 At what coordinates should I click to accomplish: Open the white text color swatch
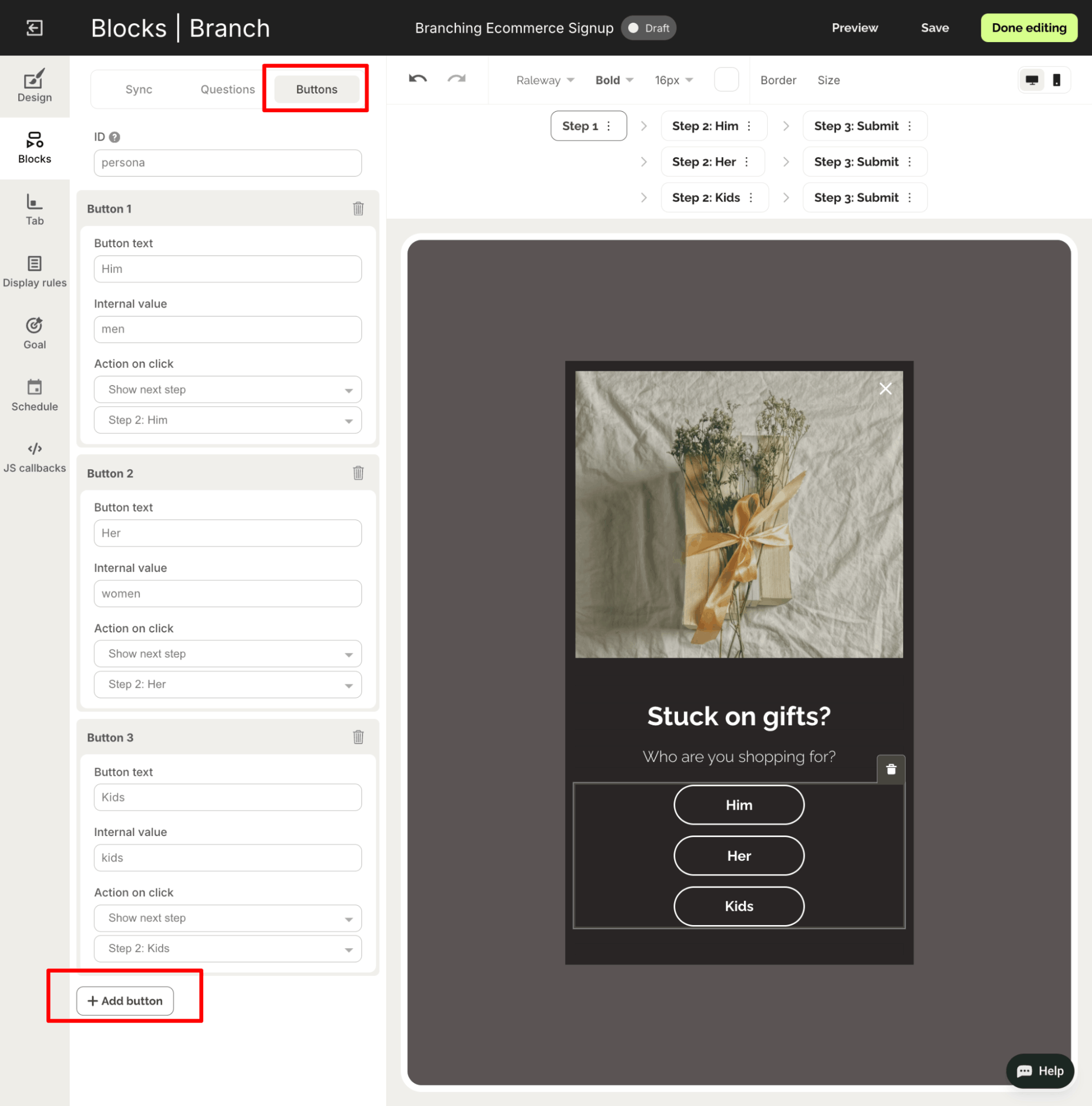[x=726, y=80]
